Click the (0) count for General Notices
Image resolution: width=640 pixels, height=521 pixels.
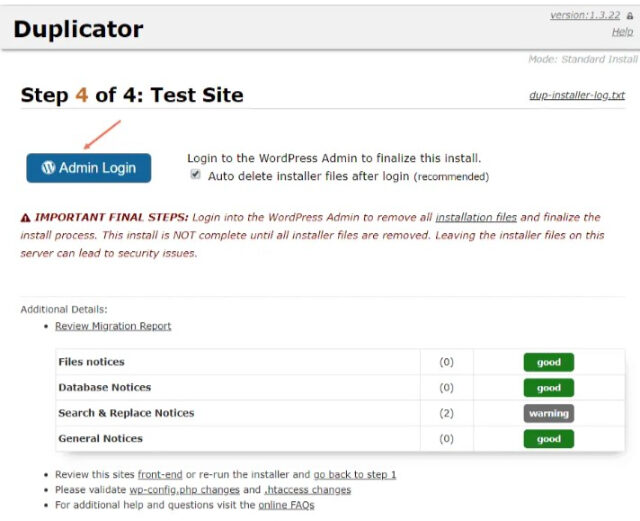click(447, 439)
